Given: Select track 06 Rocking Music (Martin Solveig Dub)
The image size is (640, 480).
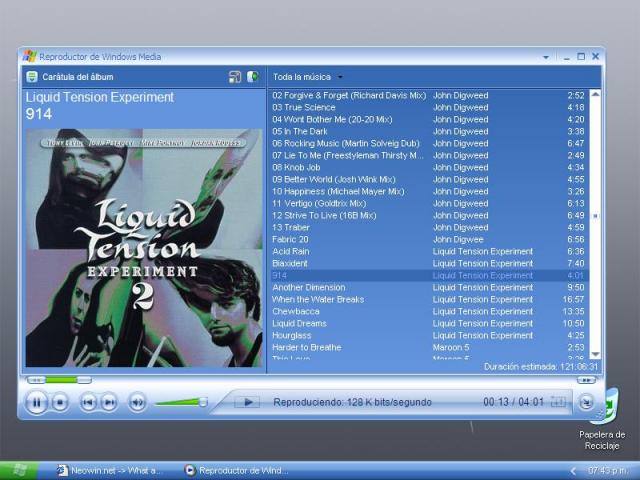Looking at the screenshot, I should click(430, 143).
